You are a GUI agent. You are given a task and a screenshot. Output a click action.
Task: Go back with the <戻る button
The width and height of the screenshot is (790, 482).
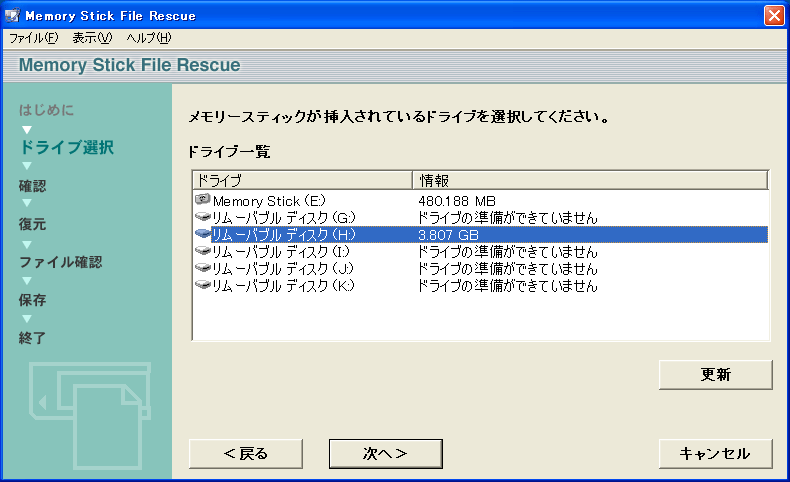coord(246,454)
